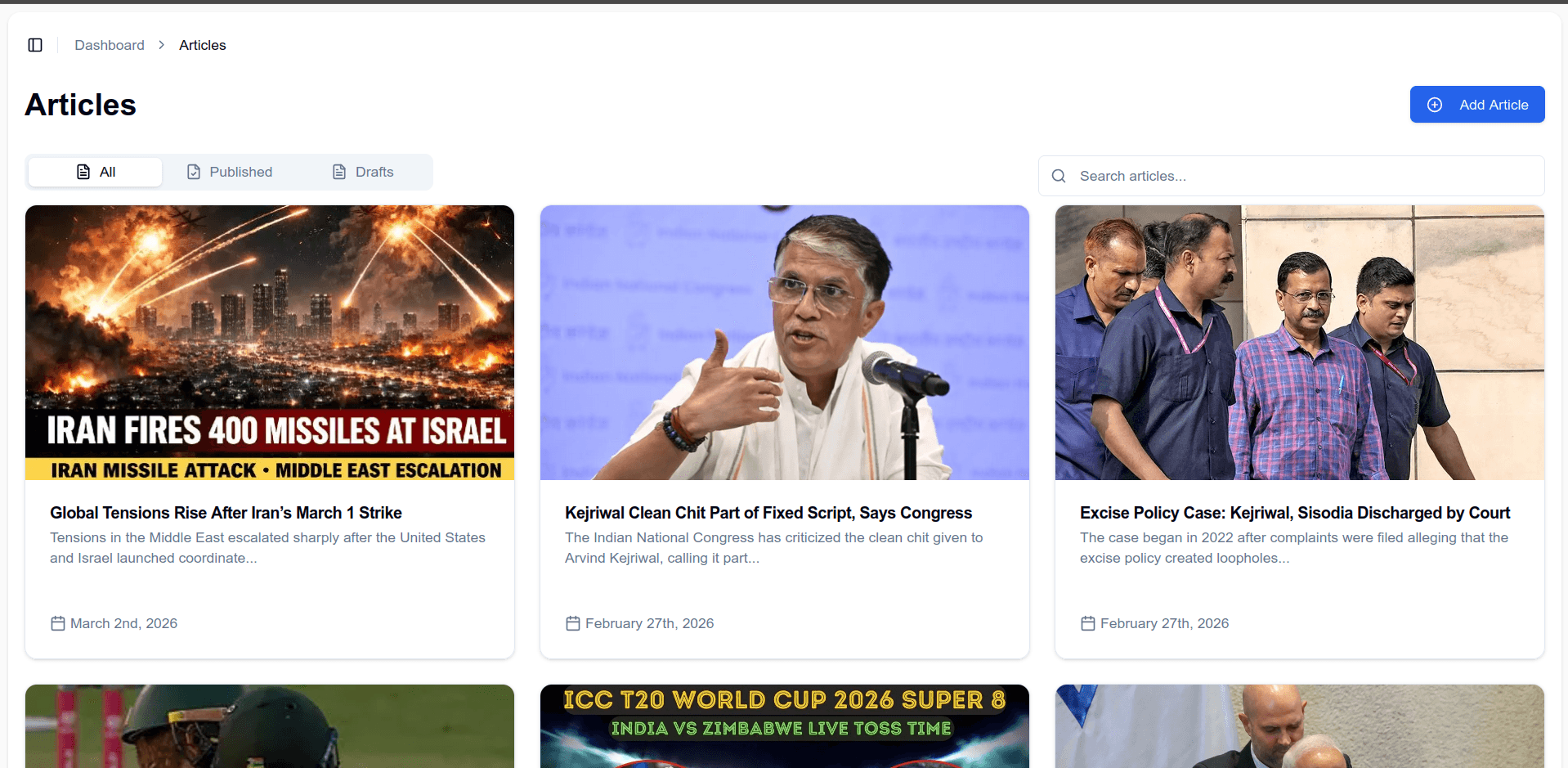Viewport: 1568px width, 768px height.
Task: Open the Iran missiles article thumbnail
Action: (x=270, y=343)
